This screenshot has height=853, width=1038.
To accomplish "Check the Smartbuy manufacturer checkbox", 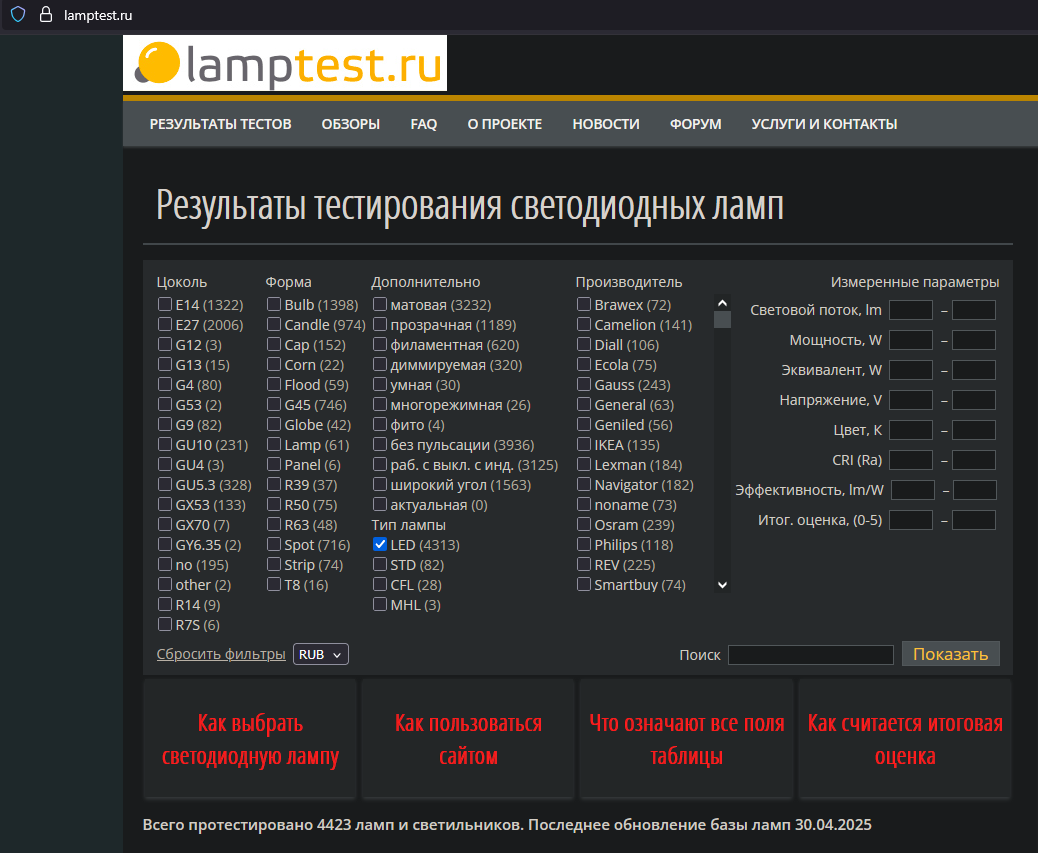I will click(584, 584).
